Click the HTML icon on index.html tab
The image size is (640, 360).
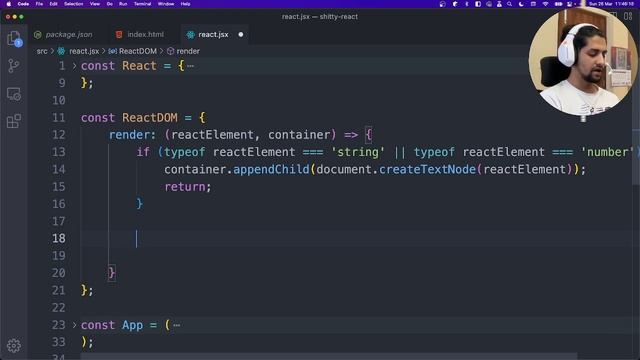(x=119, y=35)
